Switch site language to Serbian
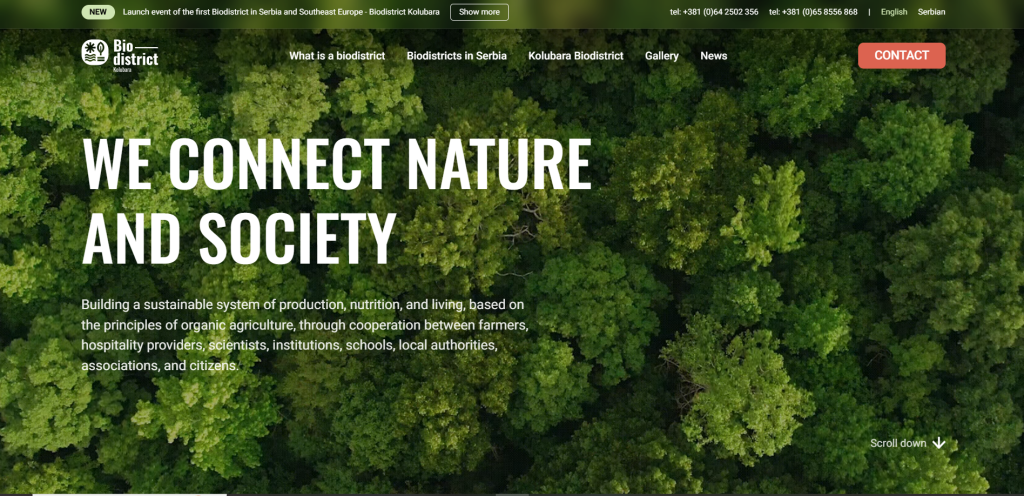1024x496 pixels. point(931,12)
